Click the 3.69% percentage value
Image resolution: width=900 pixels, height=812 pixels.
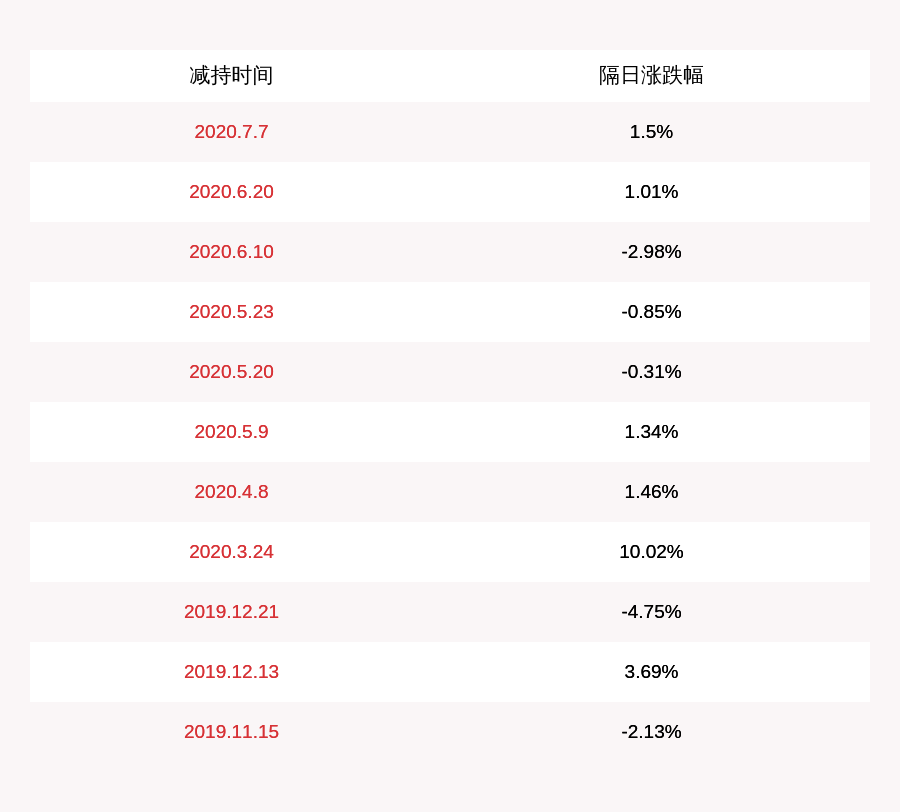651,671
